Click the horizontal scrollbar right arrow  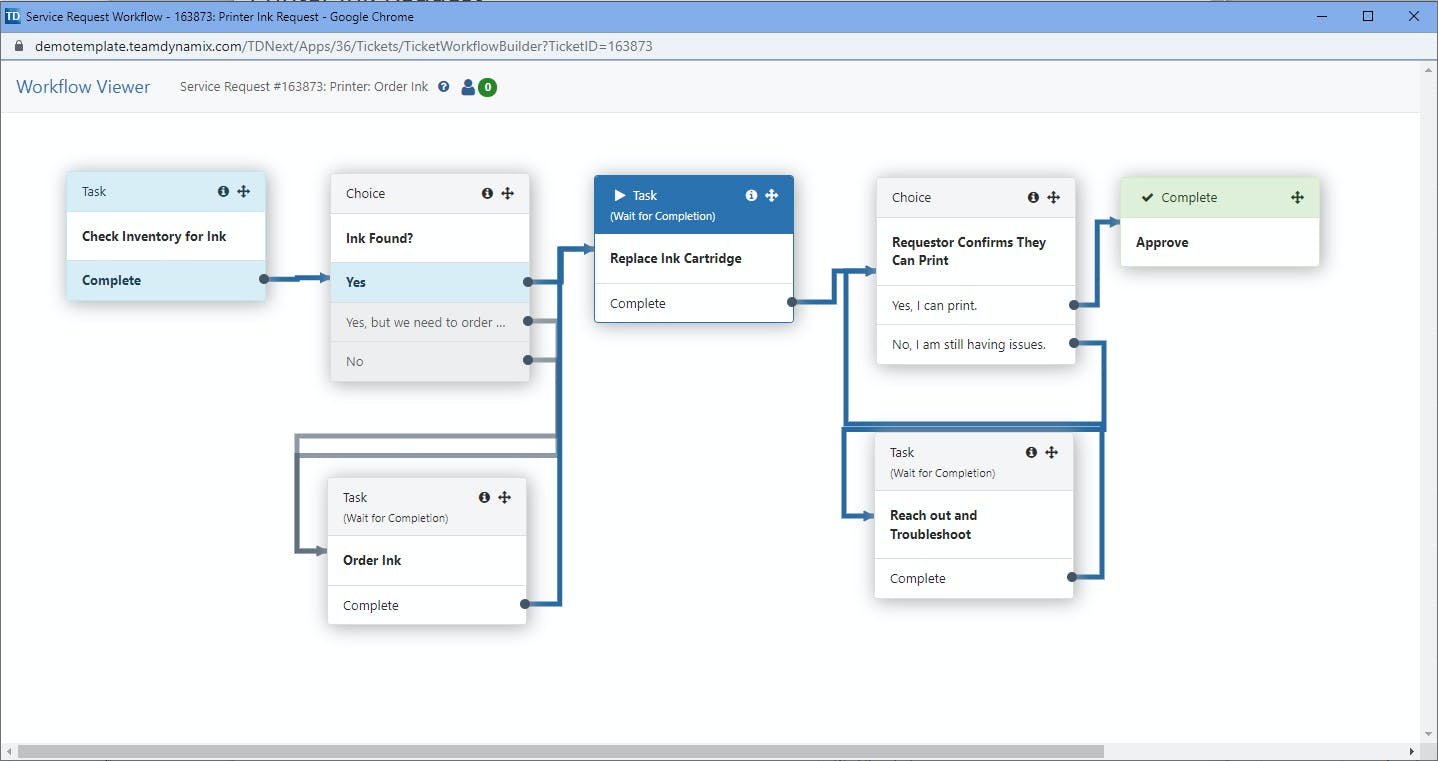1412,751
